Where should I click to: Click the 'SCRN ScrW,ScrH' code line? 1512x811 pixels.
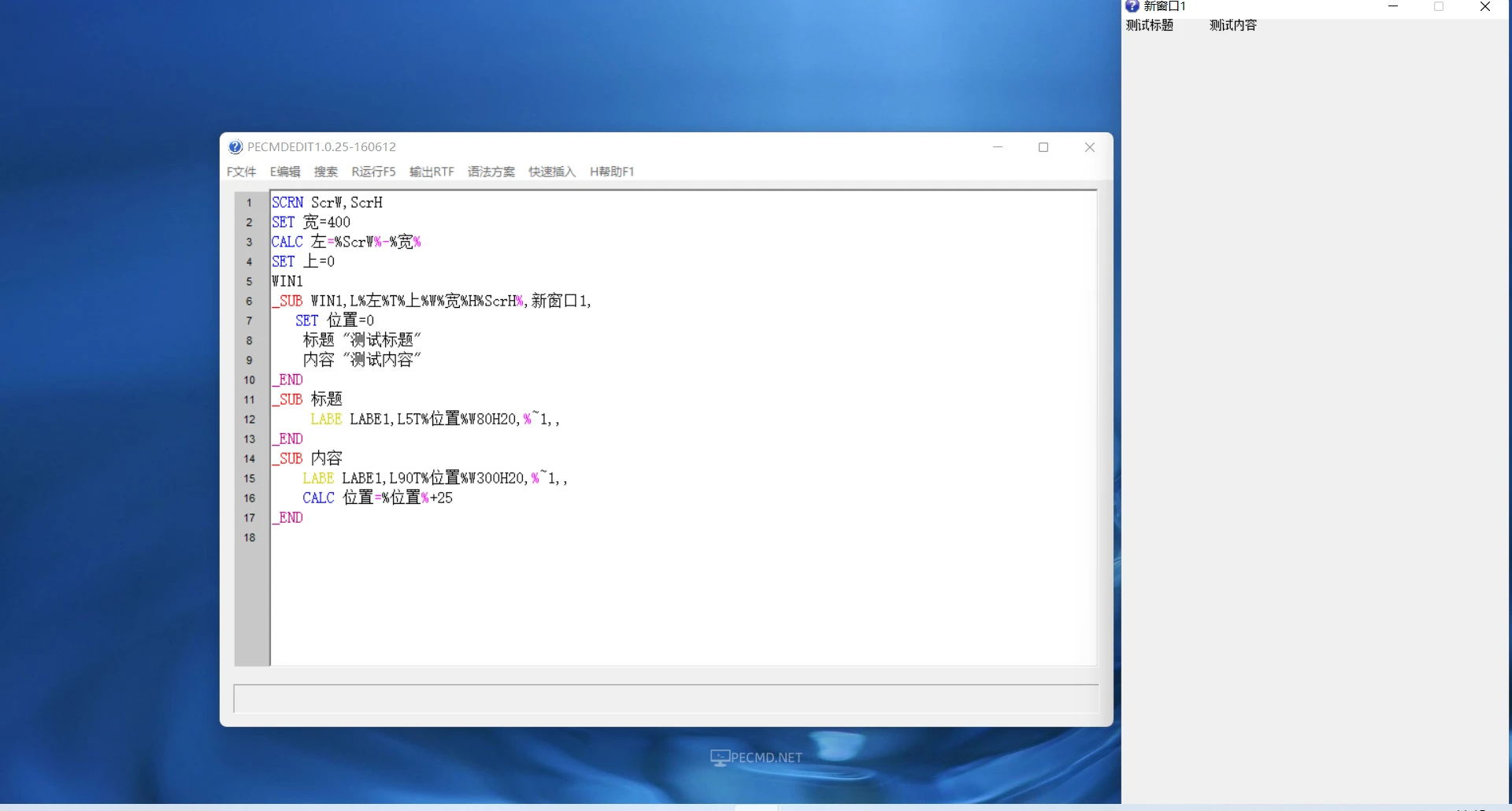click(327, 202)
